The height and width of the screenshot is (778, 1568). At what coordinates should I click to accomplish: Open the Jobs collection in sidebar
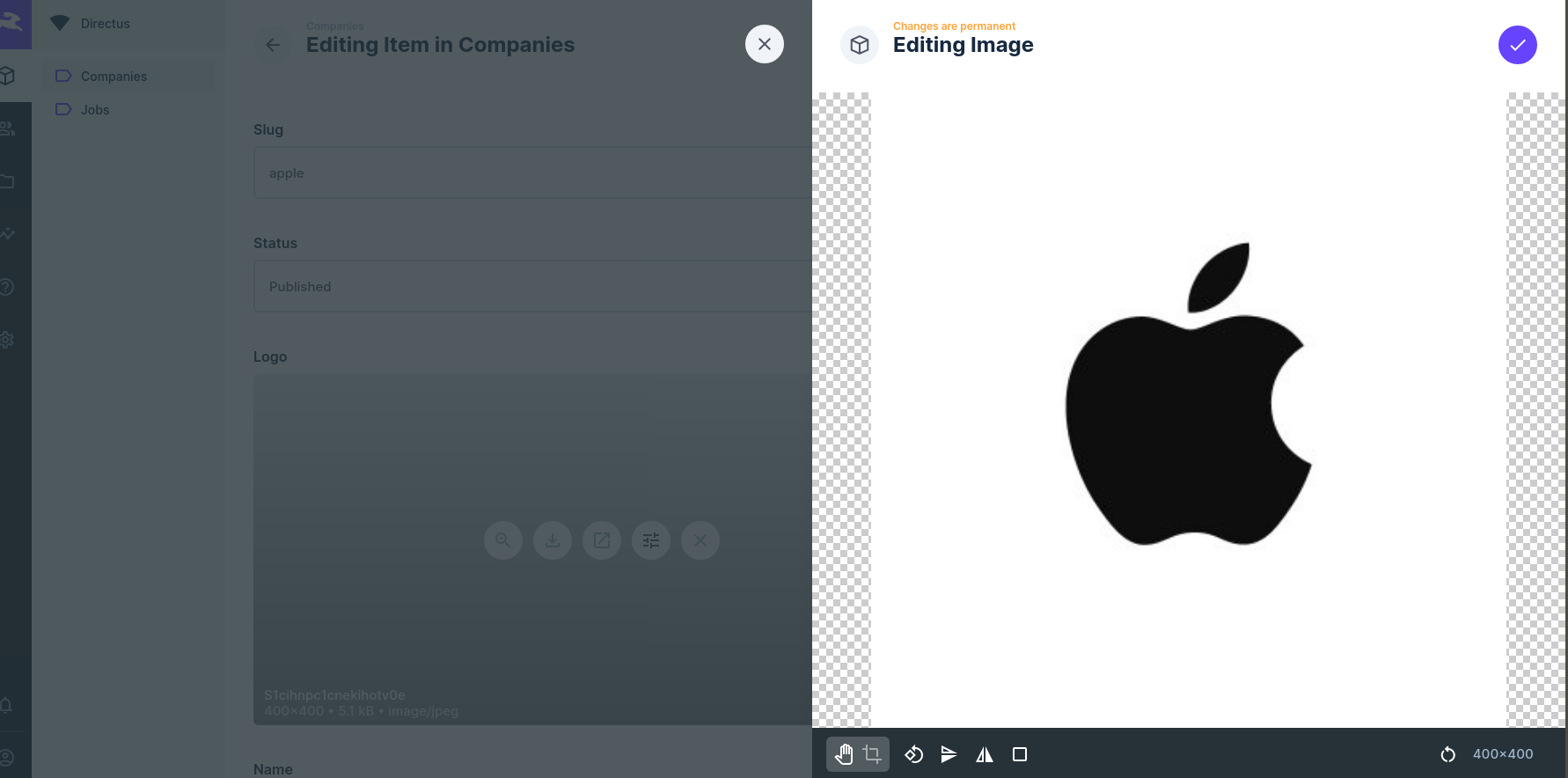pyautogui.click(x=129, y=110)
